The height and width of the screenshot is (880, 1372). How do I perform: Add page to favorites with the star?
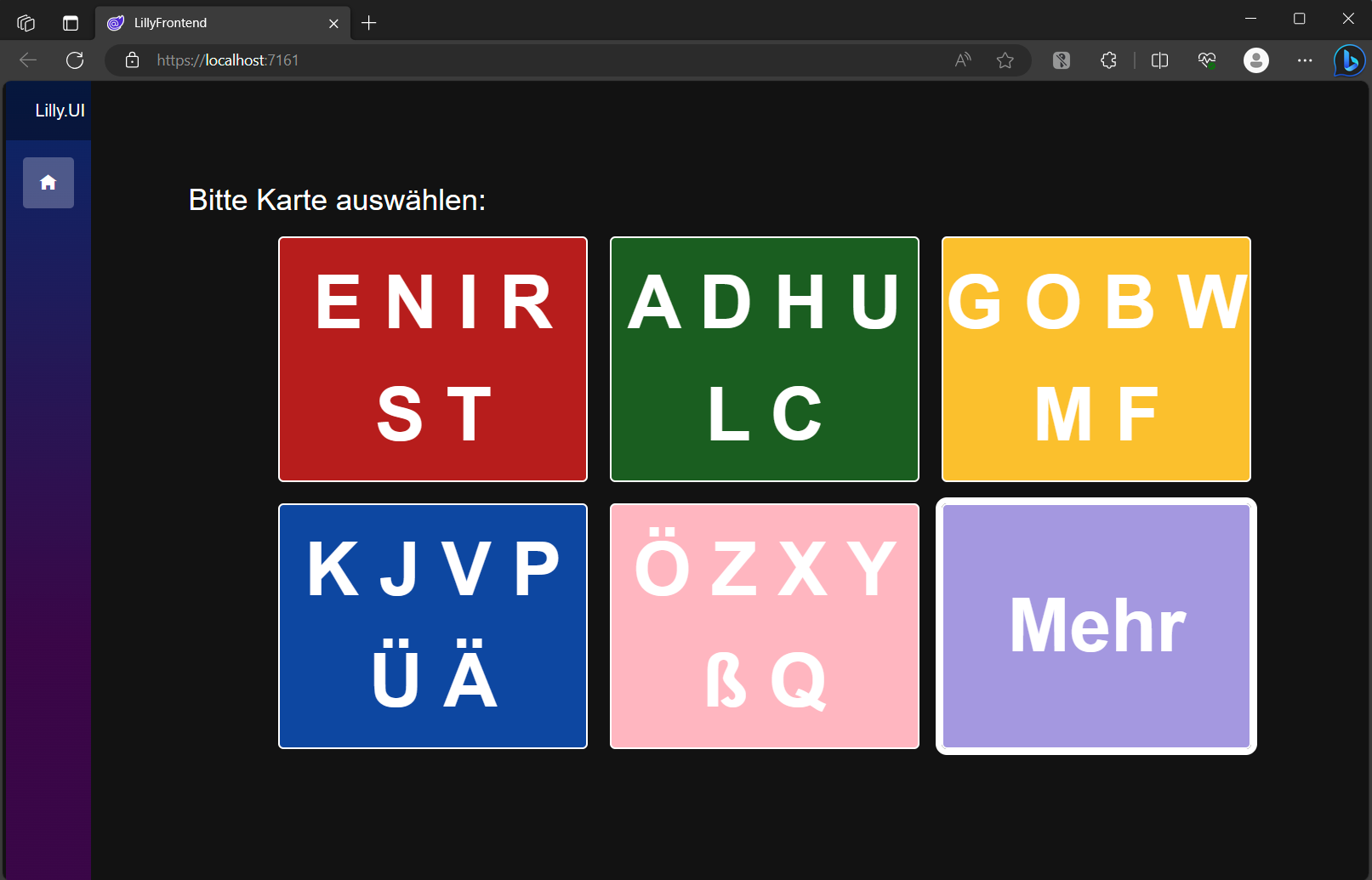click(x=1005, y=60)
